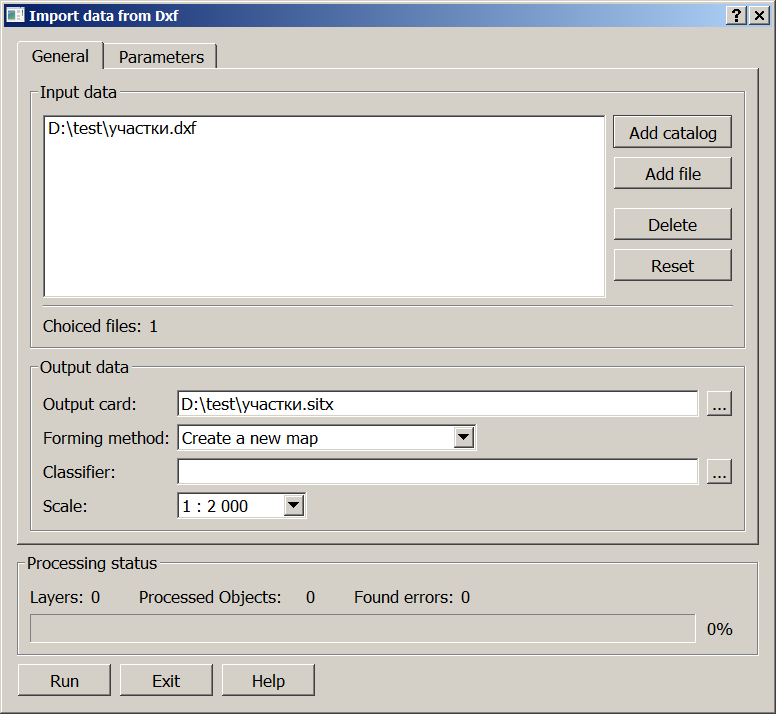Expand the Scale dropdown arrow
The height and width of the screenshot is (714, 776).
(293, 506)
